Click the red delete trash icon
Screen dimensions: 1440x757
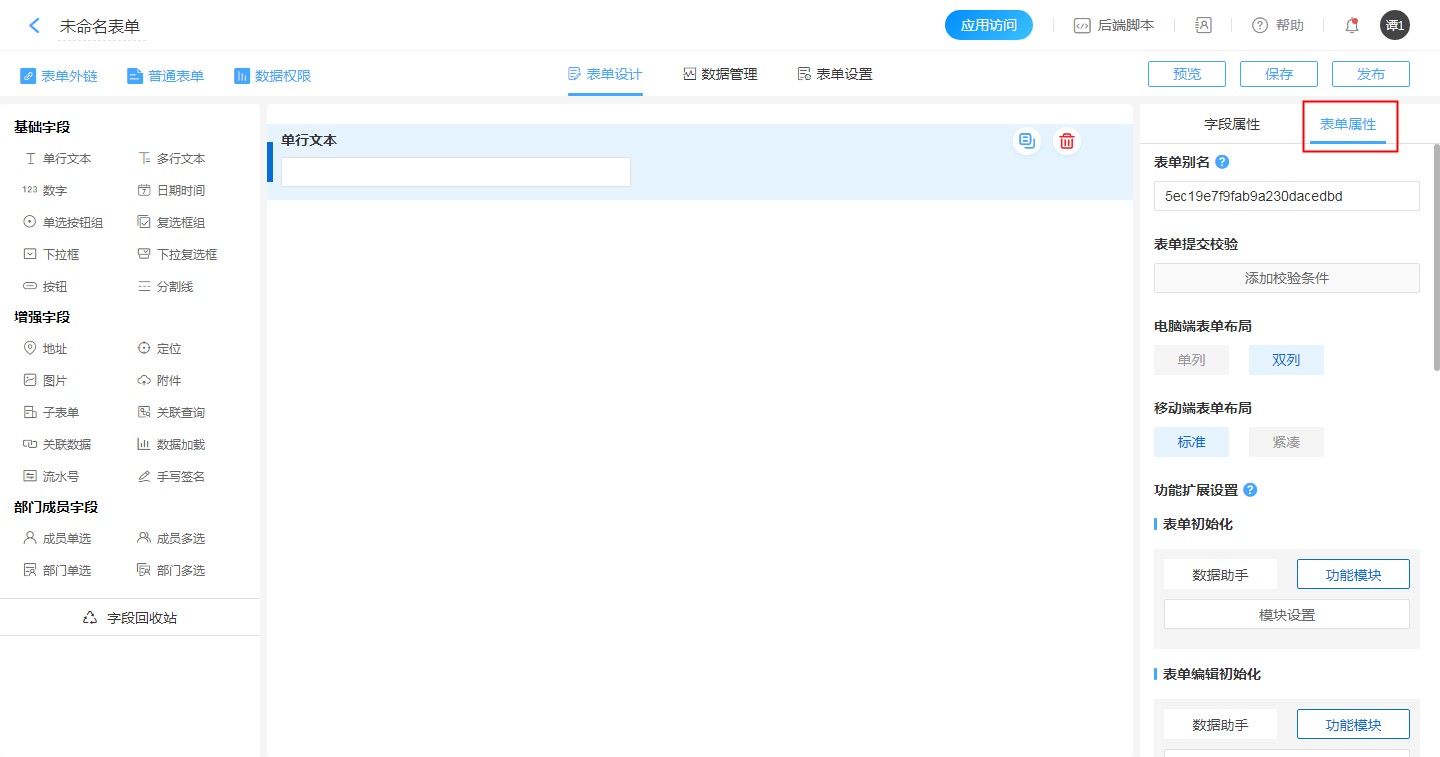tap(1067, 141)
